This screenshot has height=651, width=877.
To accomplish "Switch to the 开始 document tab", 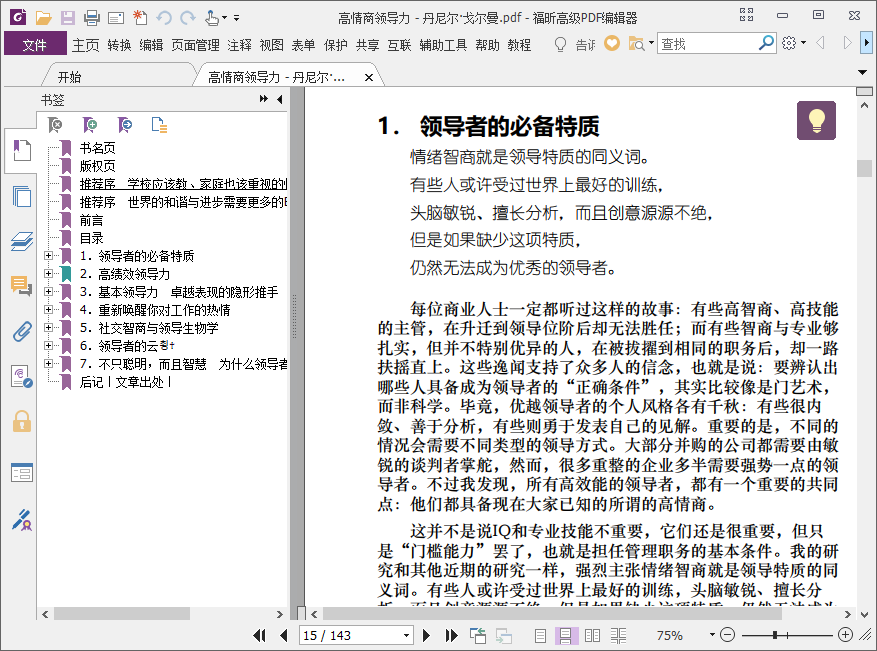I will click(69, 77).
